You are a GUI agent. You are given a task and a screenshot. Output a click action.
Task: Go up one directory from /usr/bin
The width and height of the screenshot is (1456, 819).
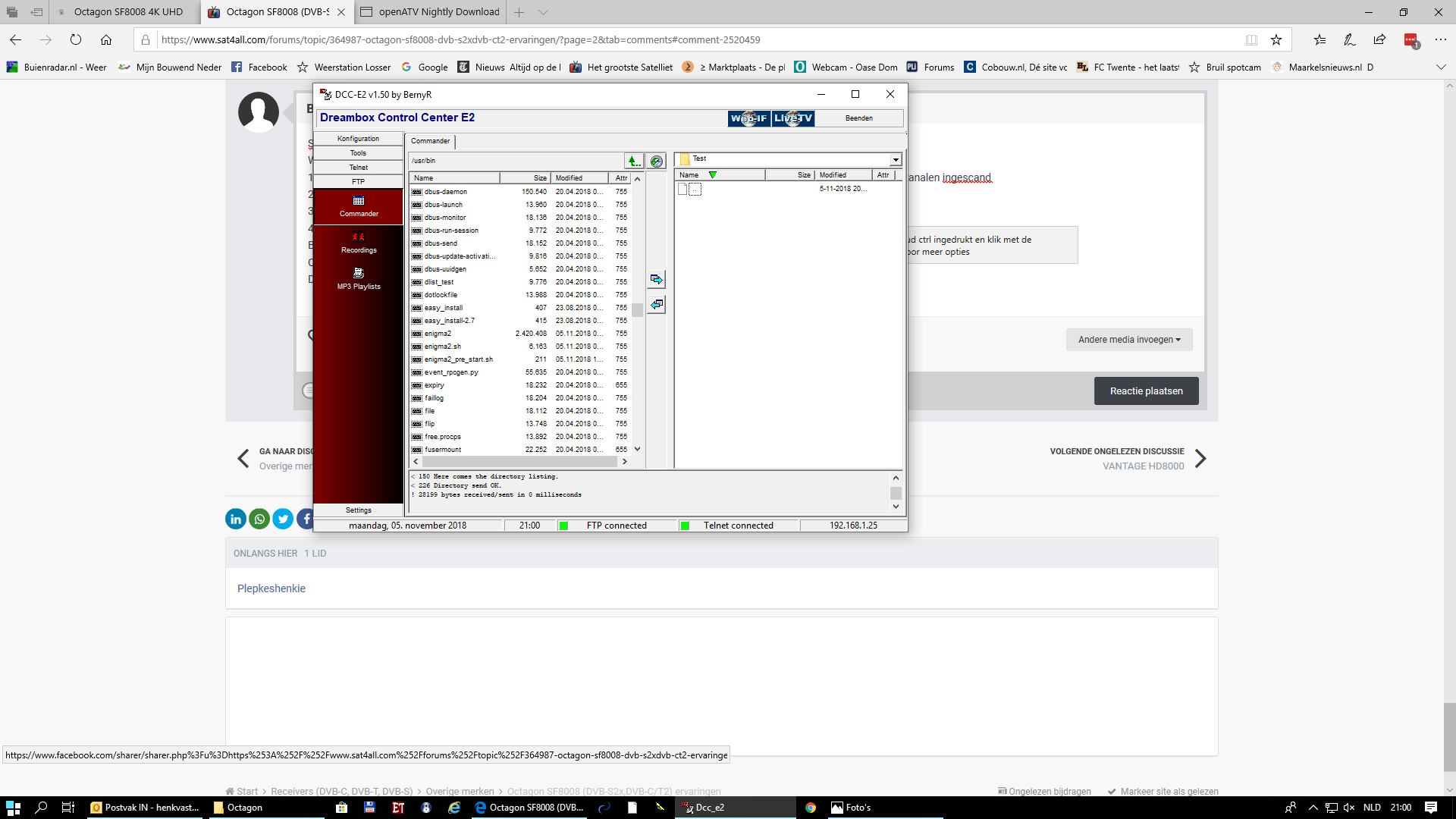tap(634, 161)
